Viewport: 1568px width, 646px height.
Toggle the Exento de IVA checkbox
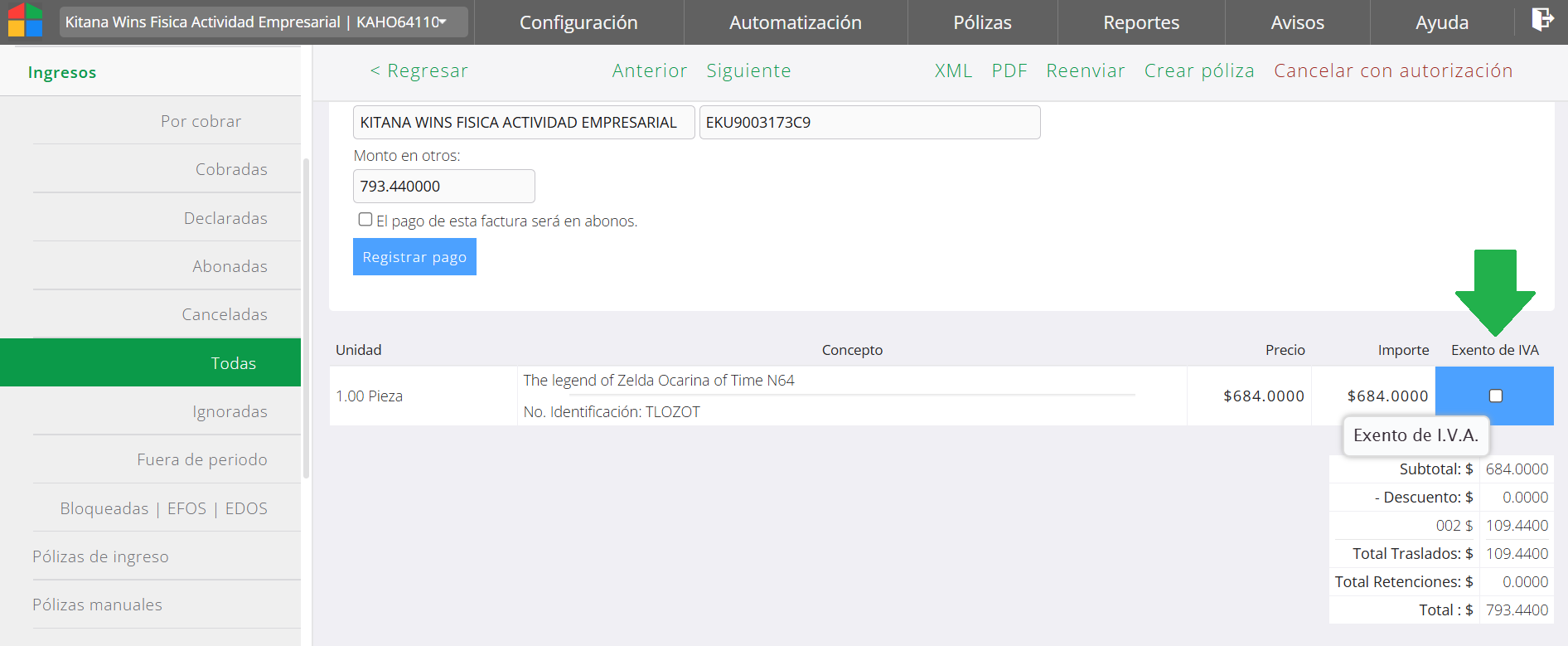[x=1495, y=396]
